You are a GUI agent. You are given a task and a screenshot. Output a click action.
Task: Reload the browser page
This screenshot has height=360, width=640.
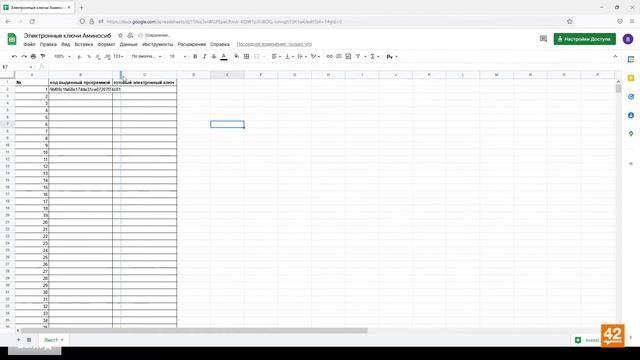32,21
